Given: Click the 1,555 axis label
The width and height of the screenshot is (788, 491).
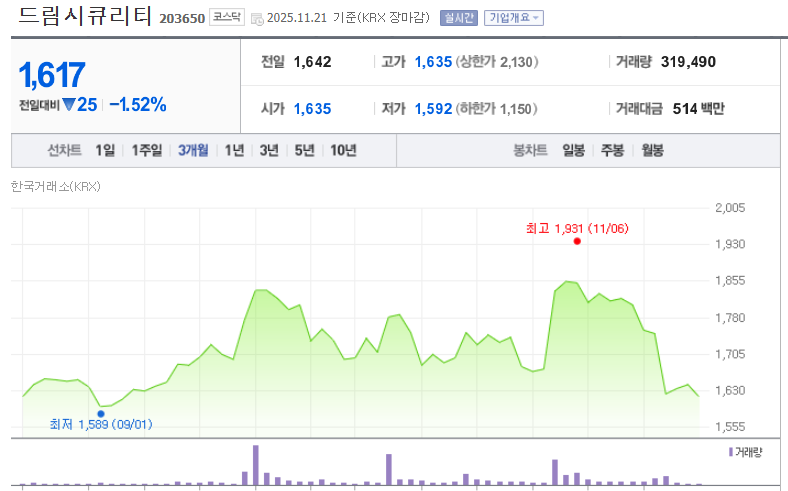Looking at the screenshot, I should 730,427.
